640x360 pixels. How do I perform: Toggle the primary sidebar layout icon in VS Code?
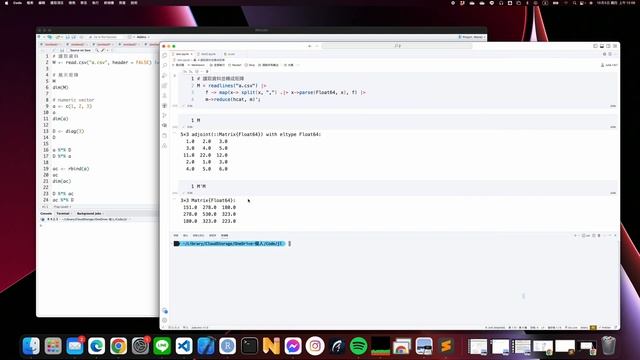pyautogui.click(x=596, y=46)
